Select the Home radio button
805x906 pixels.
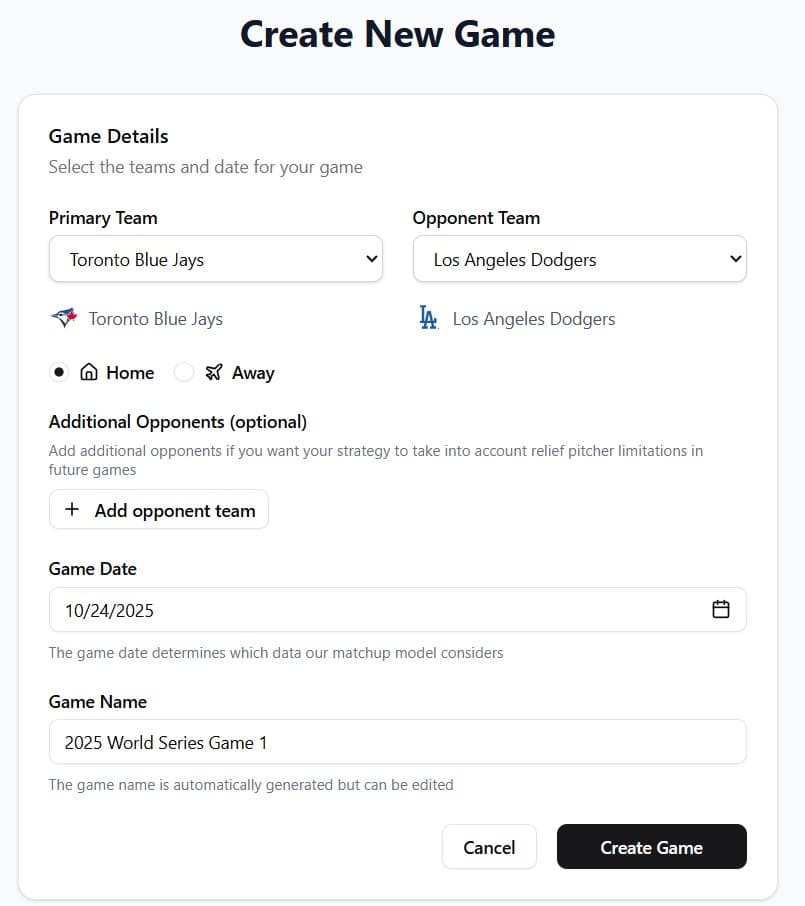(57, 372)
